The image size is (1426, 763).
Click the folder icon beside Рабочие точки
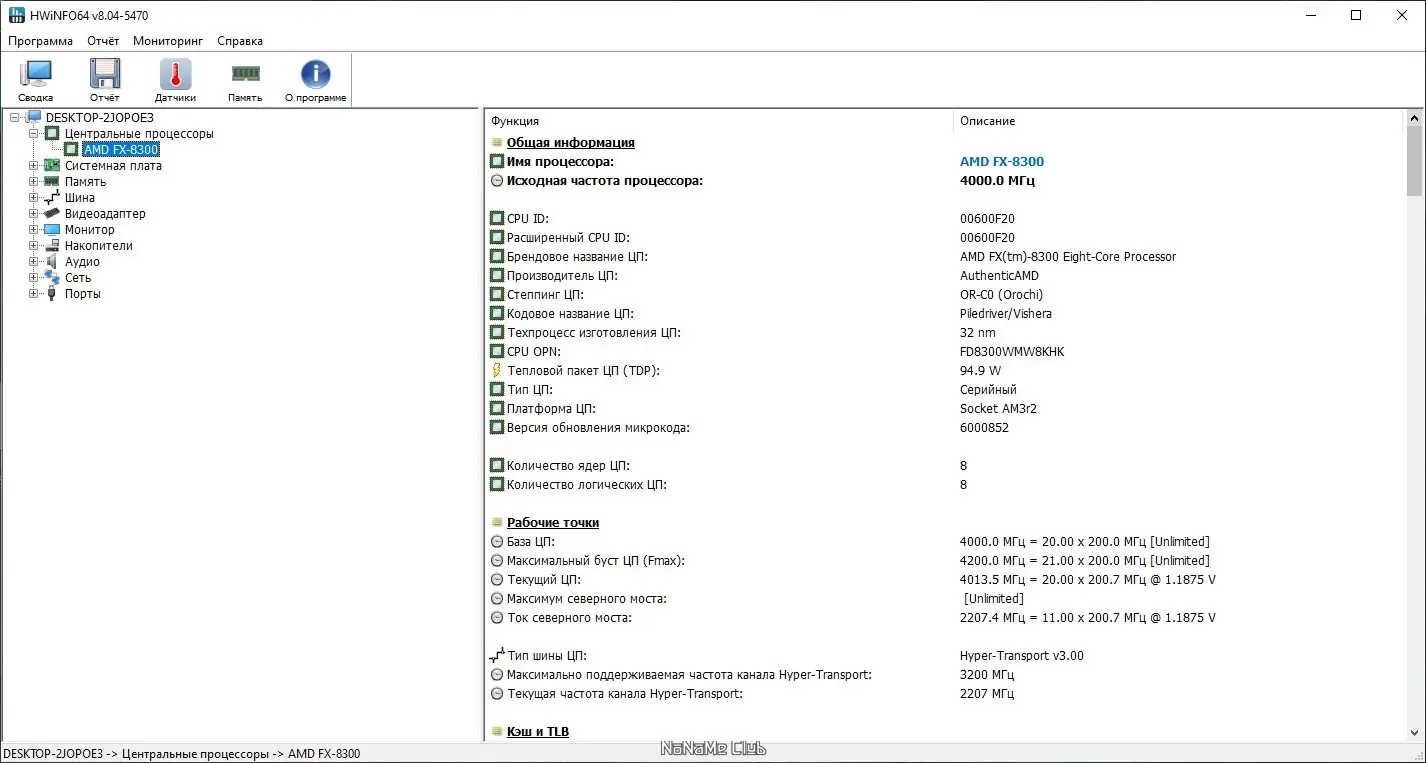click(x=497, y=523)
